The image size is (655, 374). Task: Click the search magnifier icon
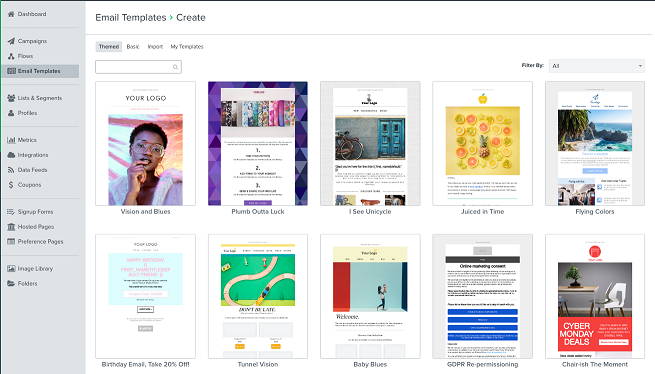pos(175,67)
